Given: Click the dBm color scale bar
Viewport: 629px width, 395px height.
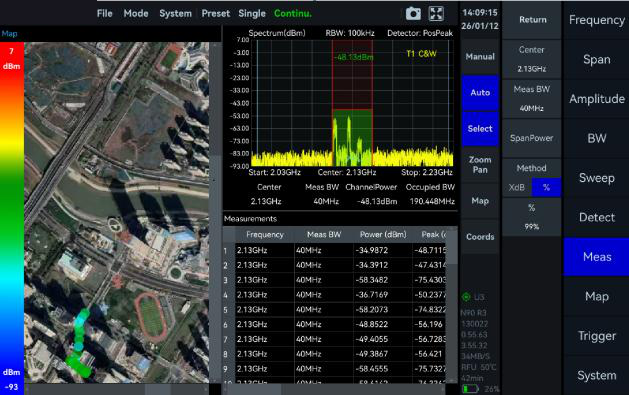Looking at the screenshot, I should pyautogui.click(x=12, y=219).
